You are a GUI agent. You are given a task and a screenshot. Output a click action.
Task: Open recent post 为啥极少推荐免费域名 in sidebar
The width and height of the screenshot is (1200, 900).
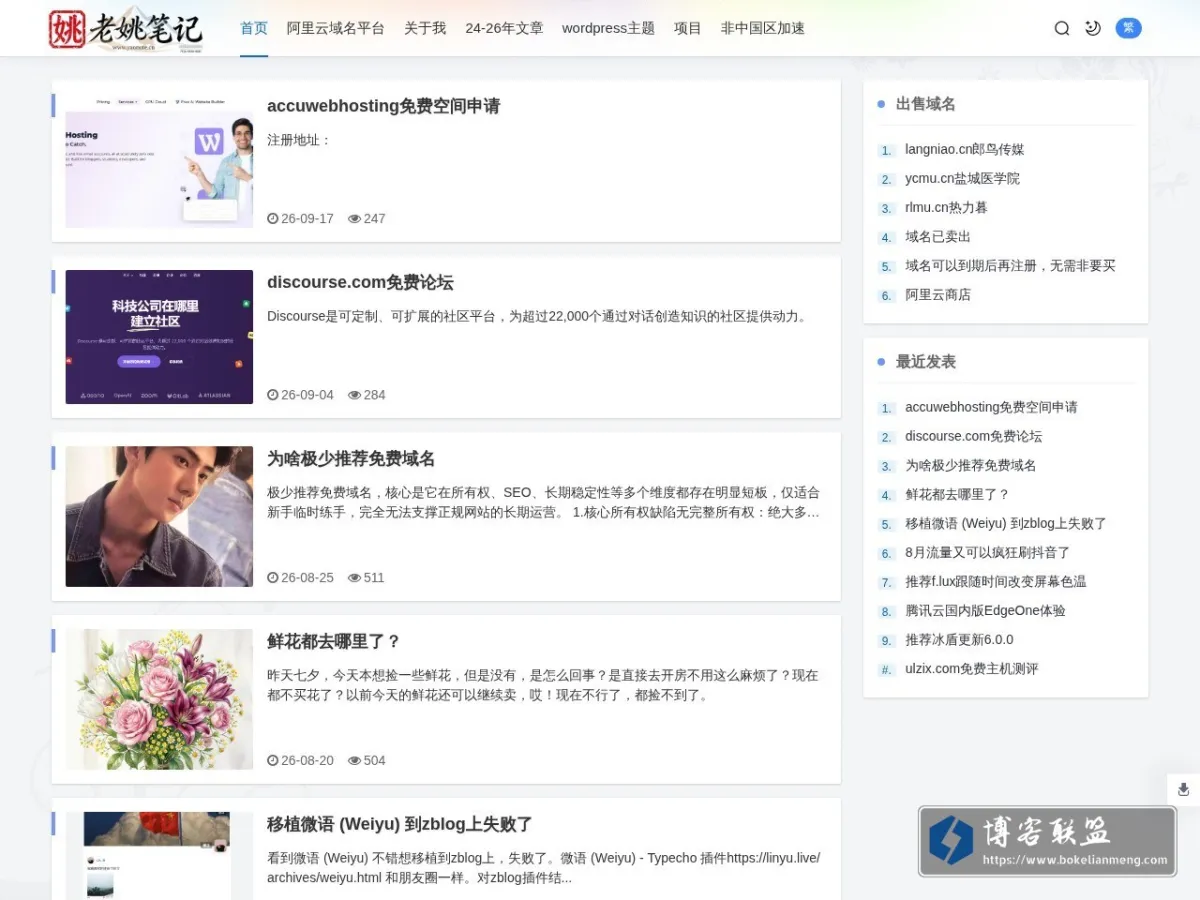[970, 466]
